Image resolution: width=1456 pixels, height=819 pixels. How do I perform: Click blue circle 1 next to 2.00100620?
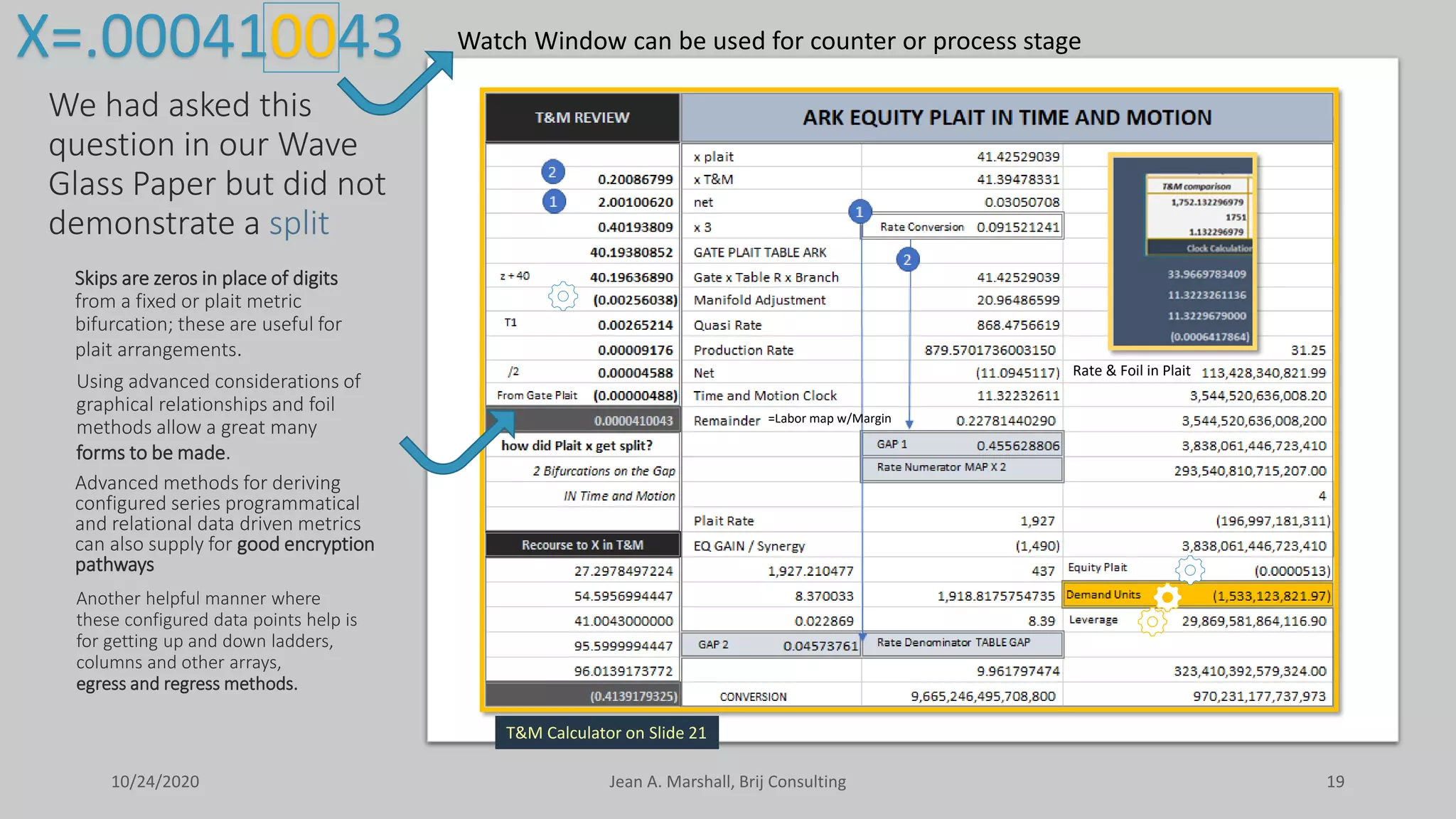tap(553, 202)
